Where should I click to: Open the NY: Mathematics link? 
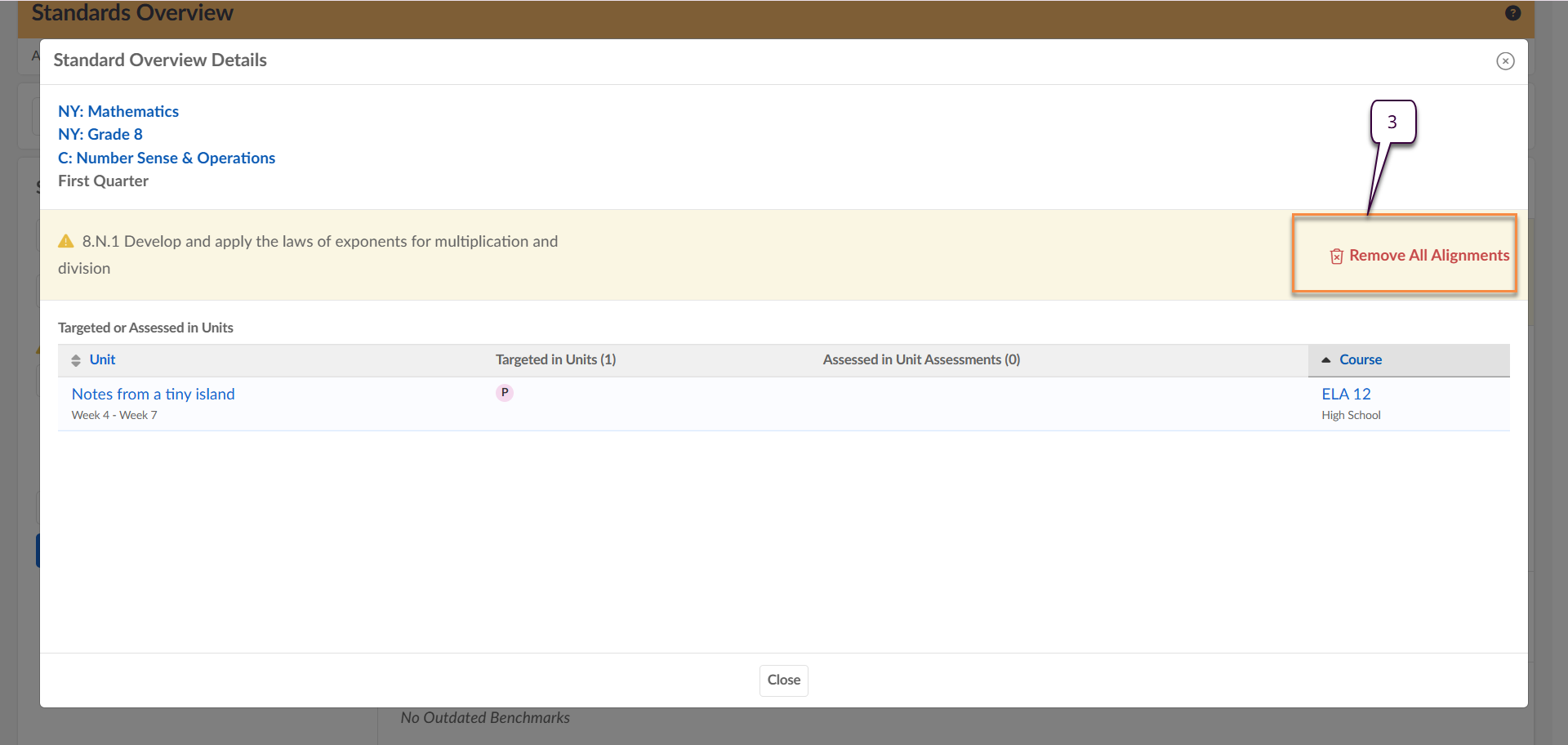coord(118,112)
